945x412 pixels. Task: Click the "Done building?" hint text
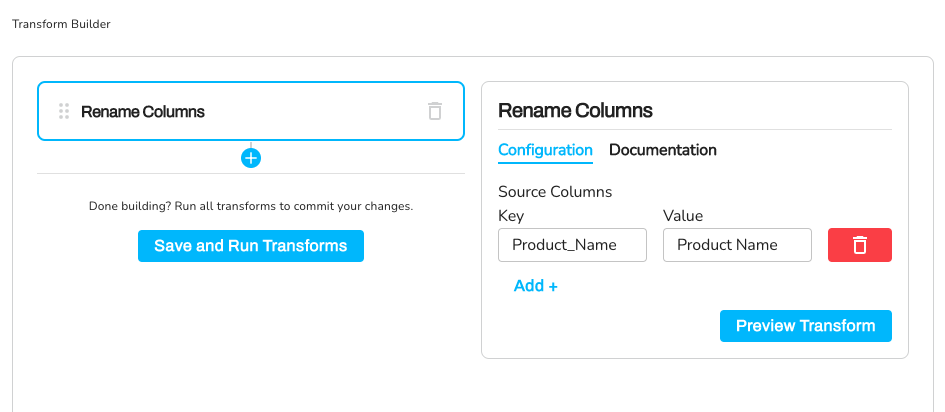tap(251, 207)
